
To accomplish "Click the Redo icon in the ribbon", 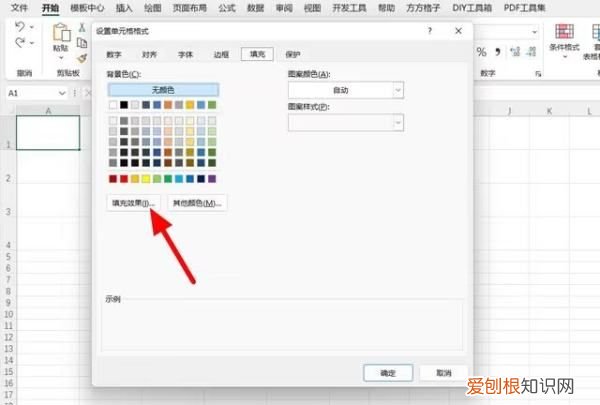I will (20, 42).
